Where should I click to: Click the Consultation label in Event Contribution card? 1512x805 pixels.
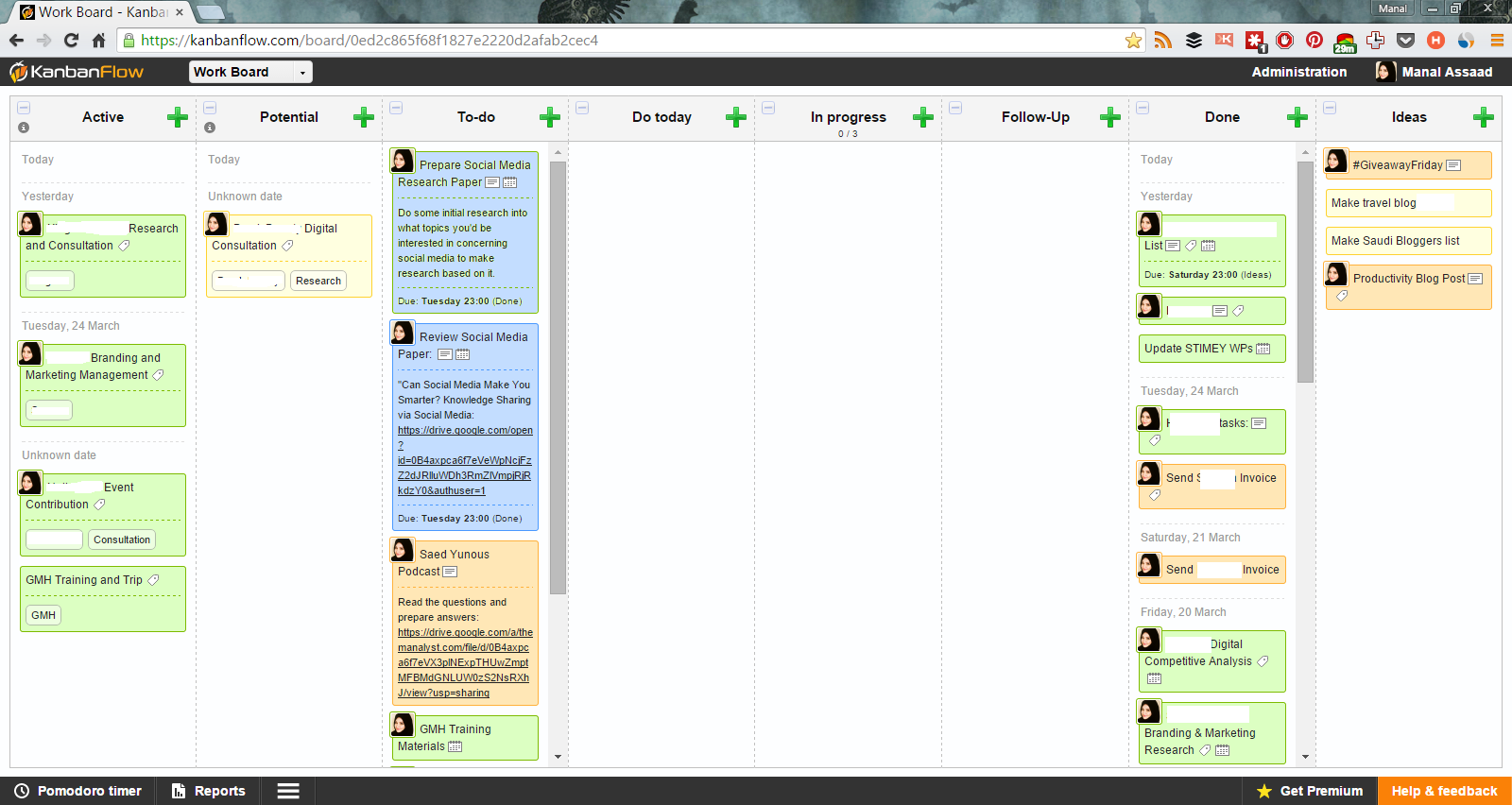pyautogui.click(x=122, y=540)
